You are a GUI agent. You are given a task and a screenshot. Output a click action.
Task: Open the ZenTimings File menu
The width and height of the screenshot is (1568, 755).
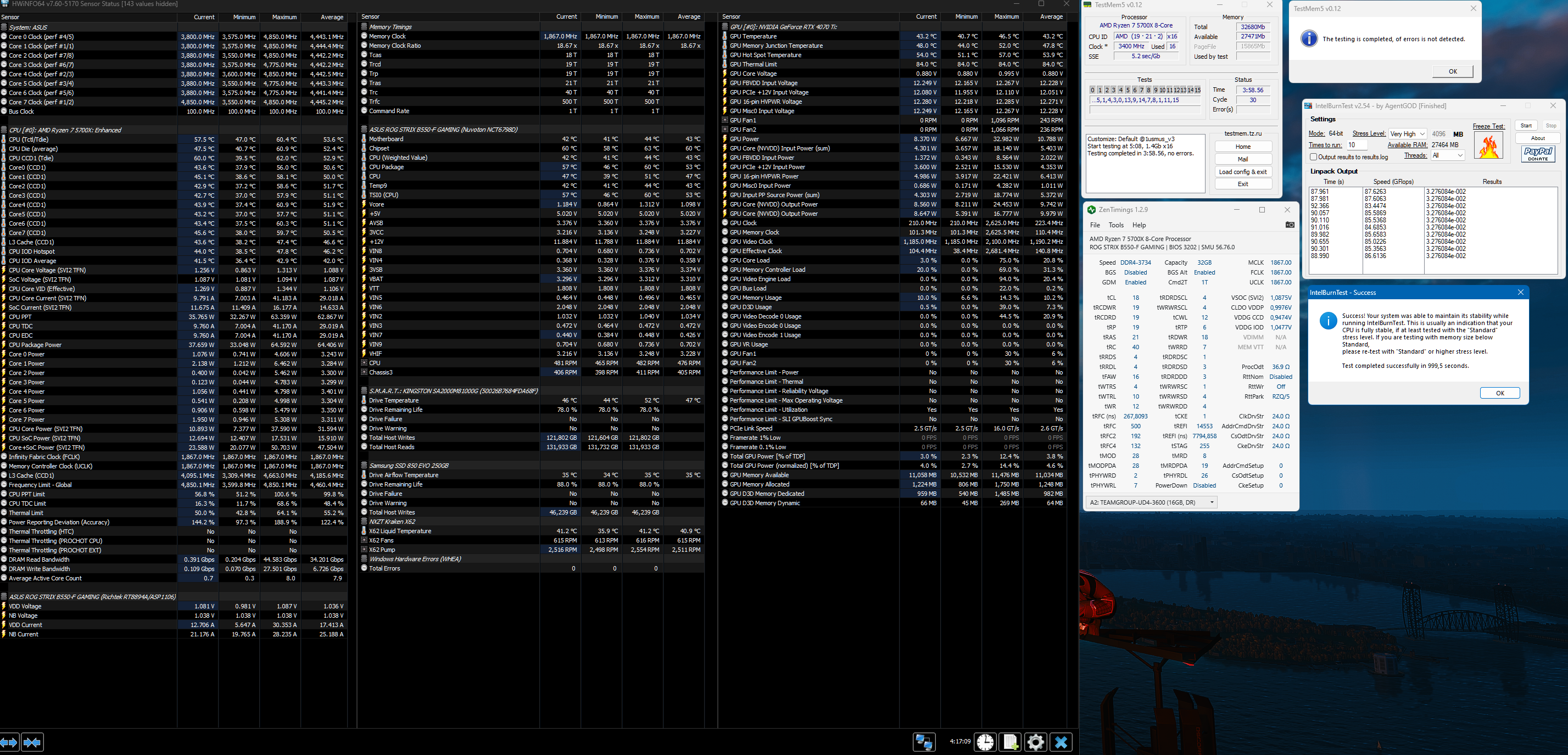[1095, 225]
